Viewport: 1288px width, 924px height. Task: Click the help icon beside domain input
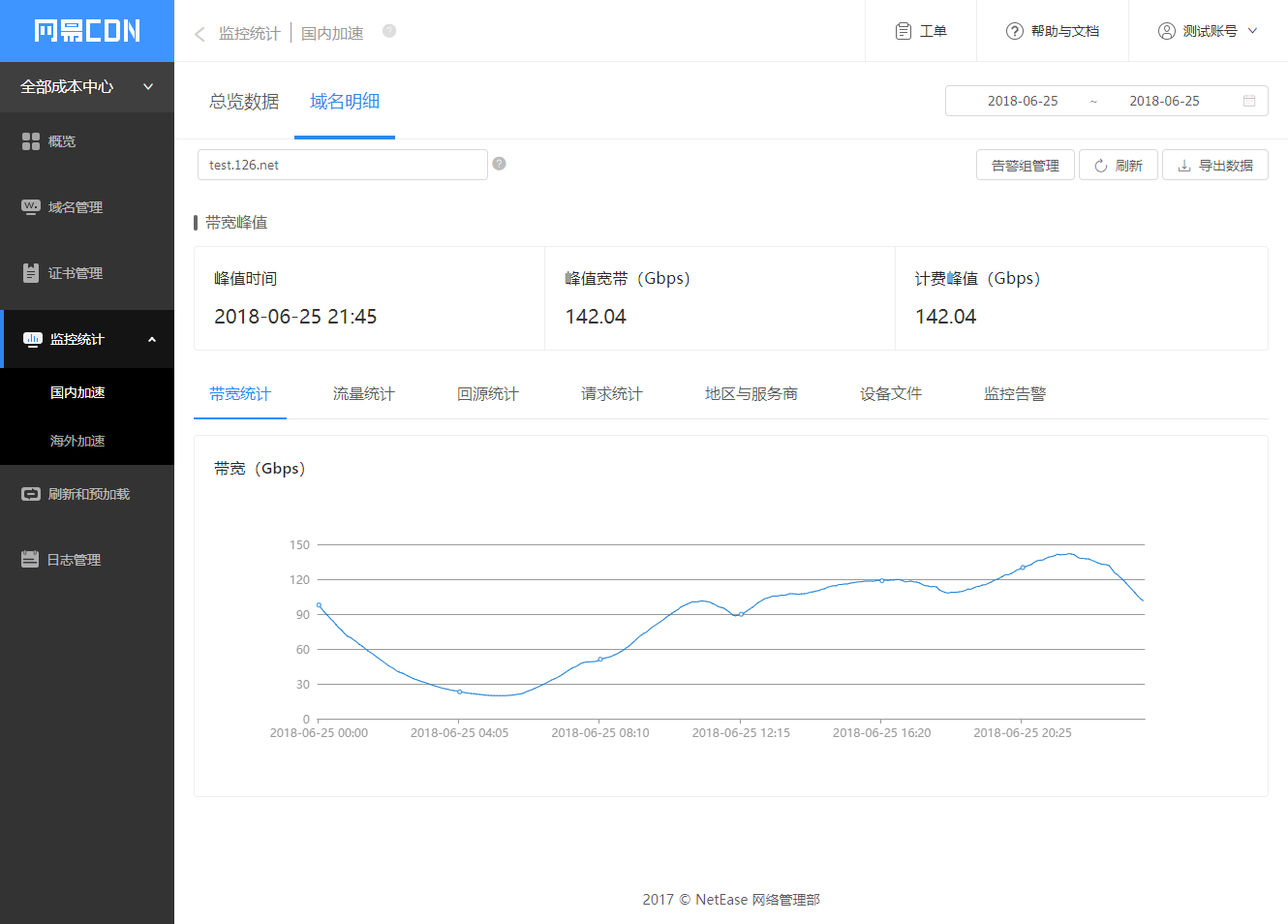pyautogui.click(x=500, y=164)
